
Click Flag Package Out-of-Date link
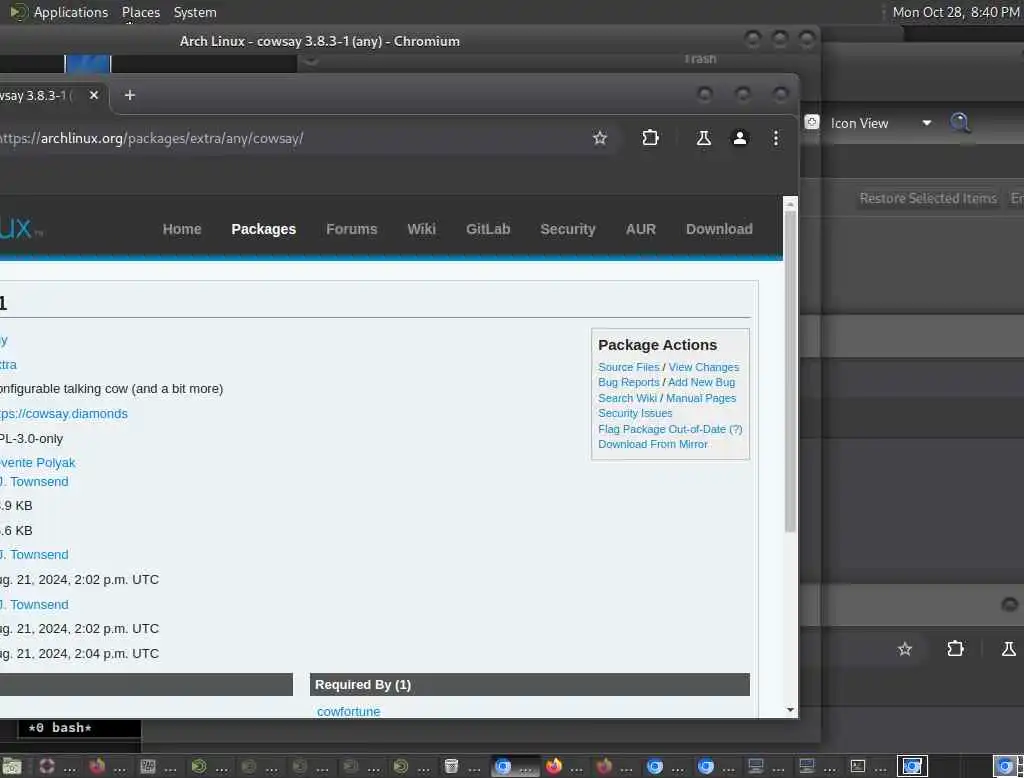662,429
